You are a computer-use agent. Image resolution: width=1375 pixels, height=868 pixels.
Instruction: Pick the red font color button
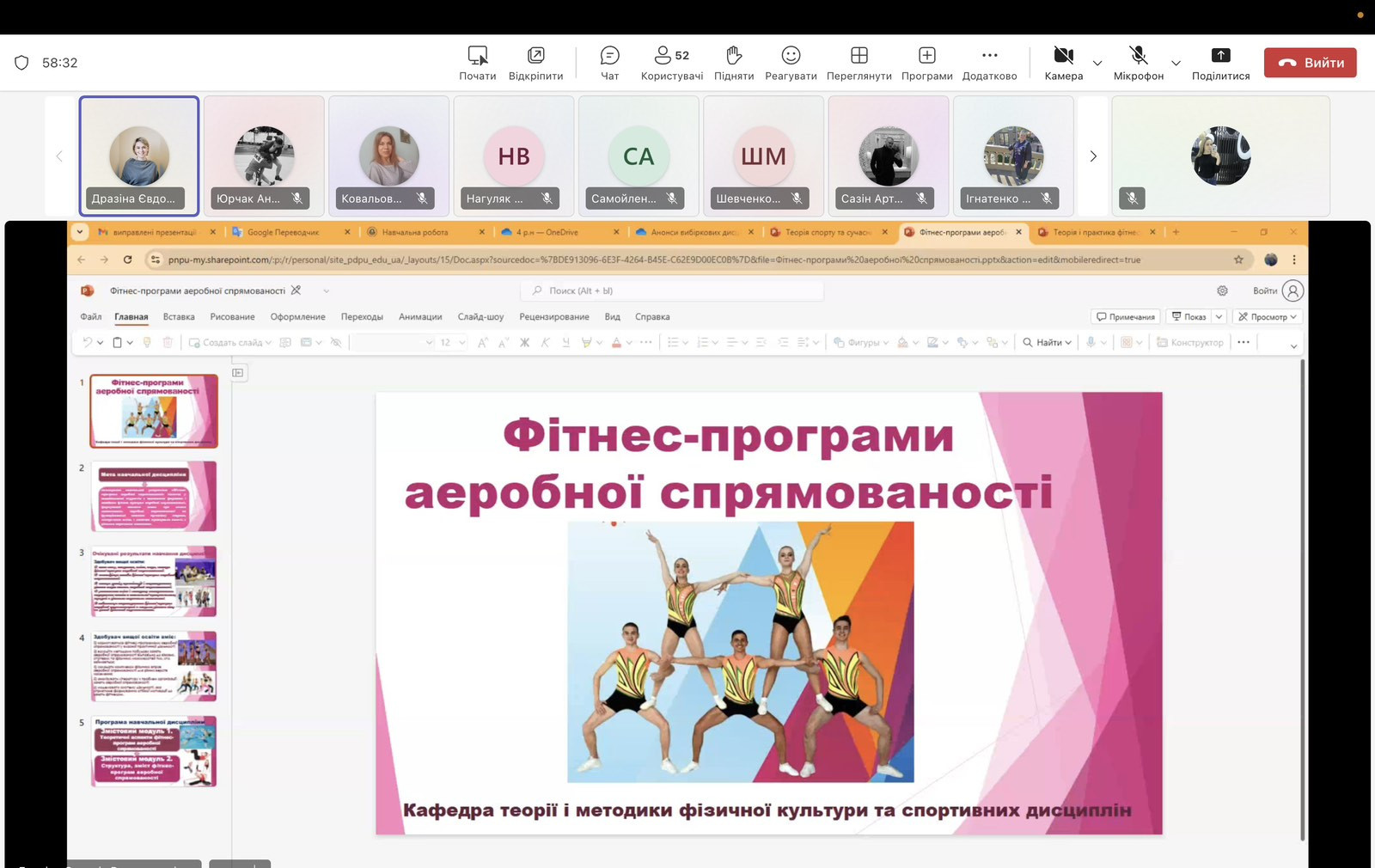616,342
